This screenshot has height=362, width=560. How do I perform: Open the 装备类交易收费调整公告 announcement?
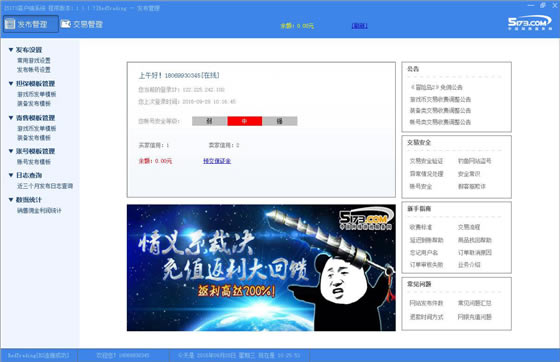pos(440,111)
